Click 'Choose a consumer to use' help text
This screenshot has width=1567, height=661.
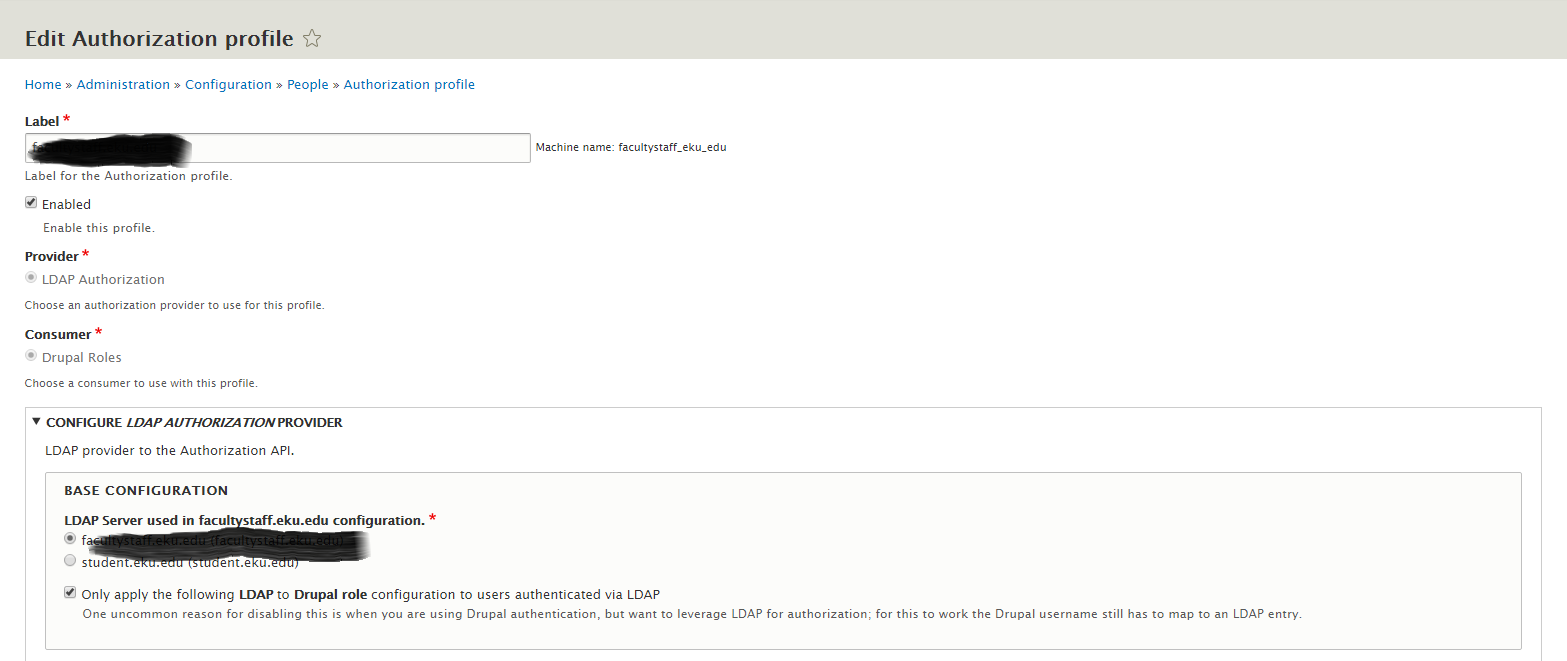(x=141, y=383)
